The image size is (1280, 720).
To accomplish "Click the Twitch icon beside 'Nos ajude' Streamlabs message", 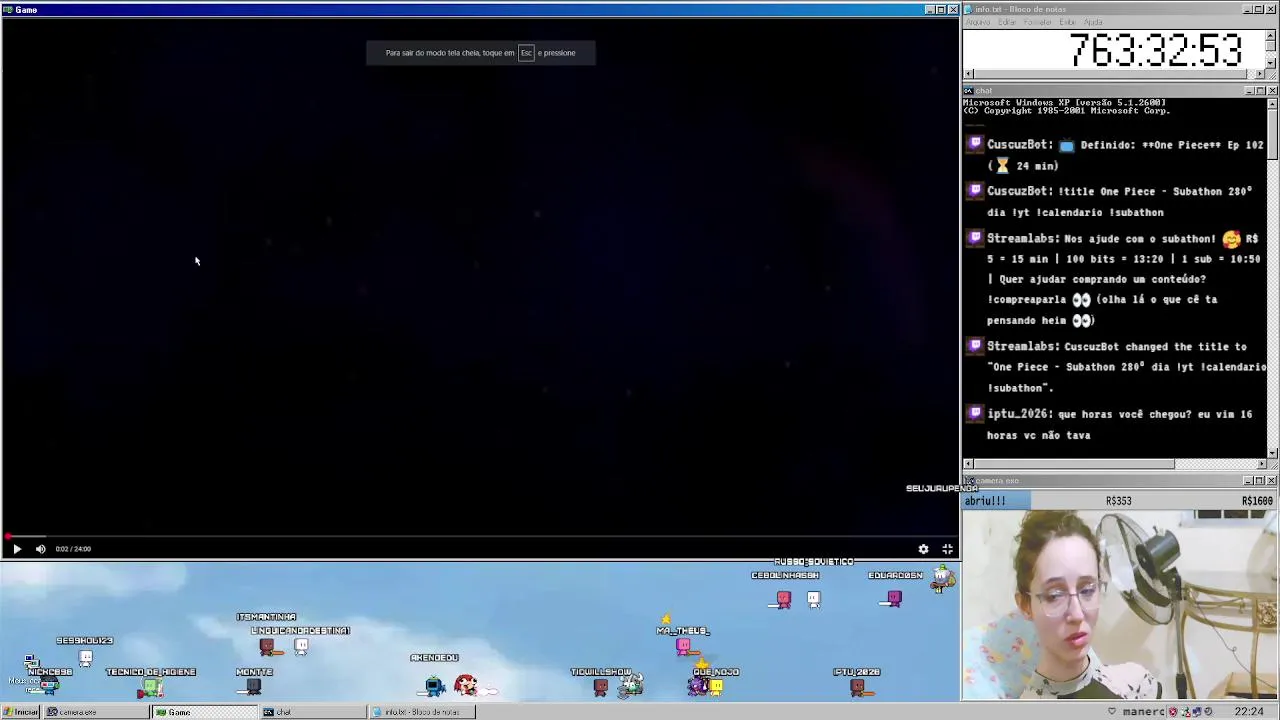I will point(975,238).
